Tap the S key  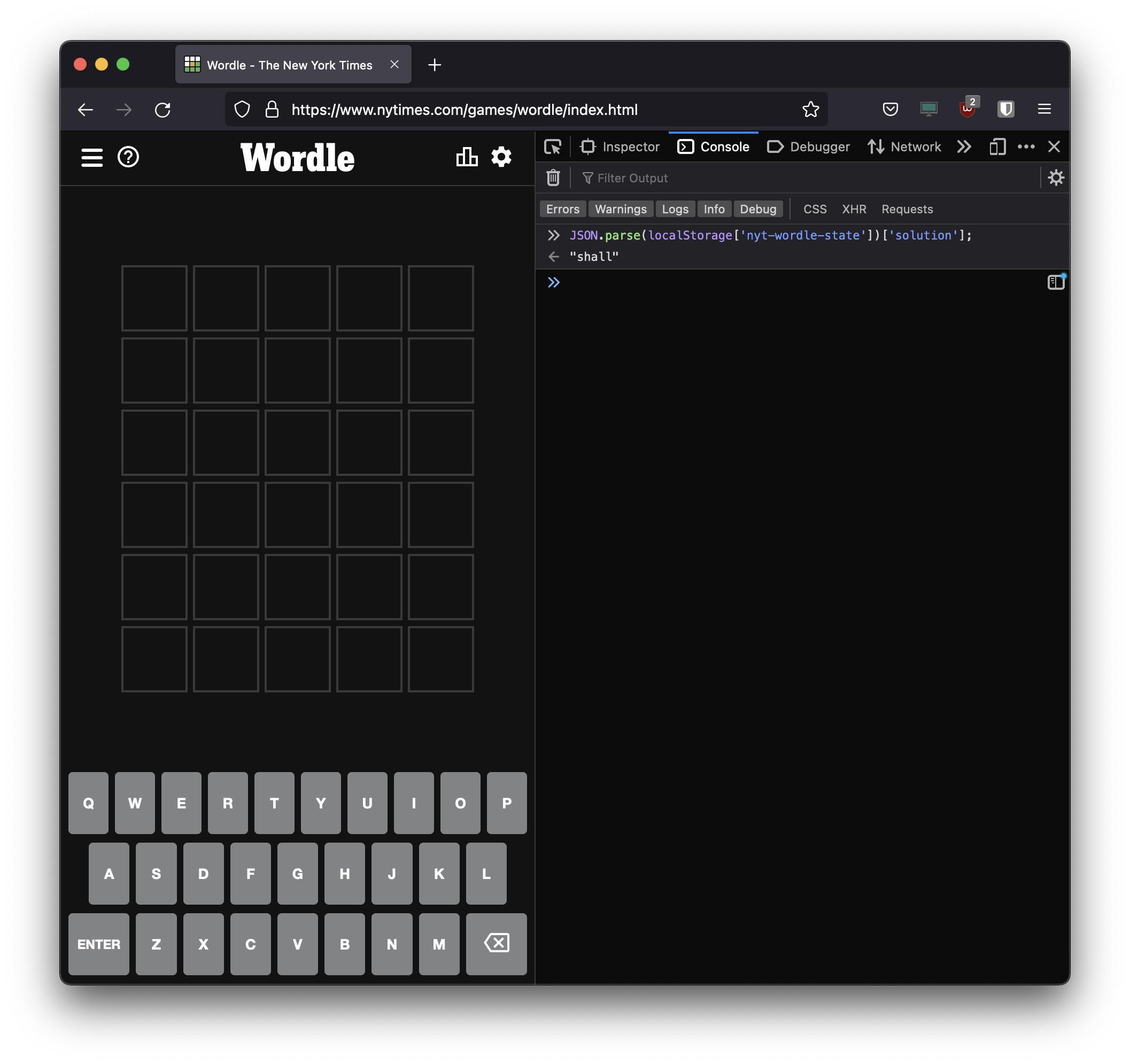(156, 874)
